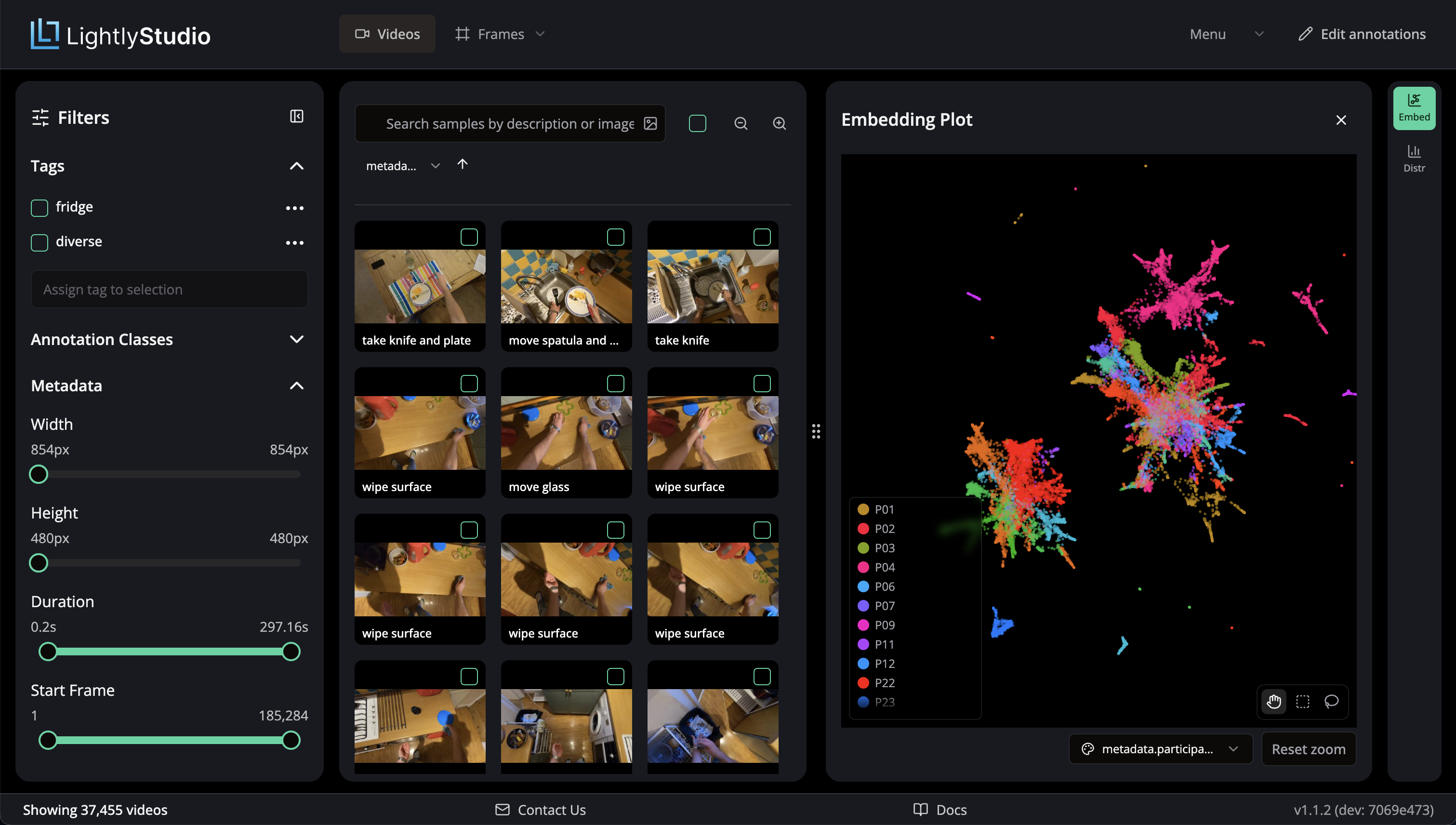Check the diverse tag checkbox
The height and width of the screenshot is (825, 1456).
coord(39,242)
